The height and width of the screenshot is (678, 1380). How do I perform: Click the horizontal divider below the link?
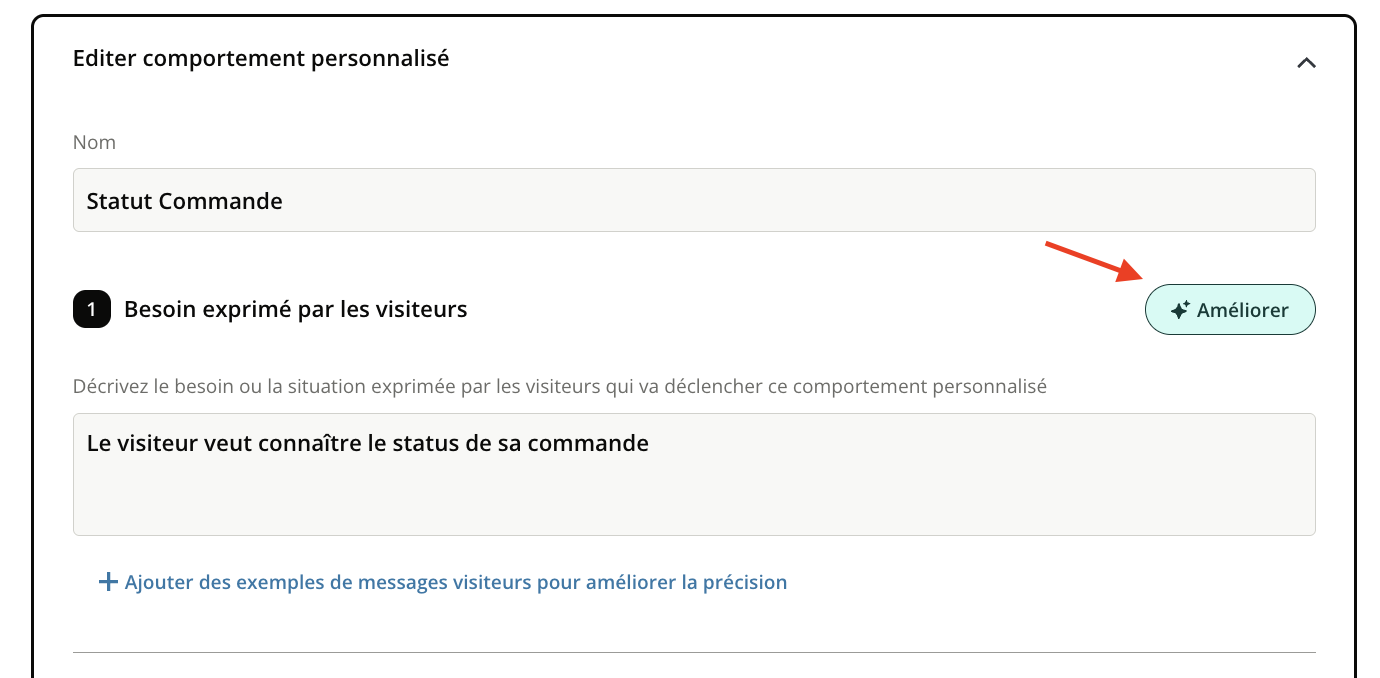tap(694, 652)
